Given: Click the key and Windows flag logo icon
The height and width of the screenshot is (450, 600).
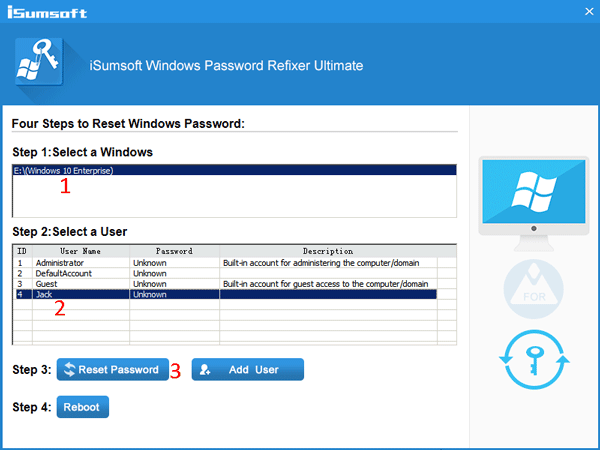Looking at the screenshot, I should point(39,61).
